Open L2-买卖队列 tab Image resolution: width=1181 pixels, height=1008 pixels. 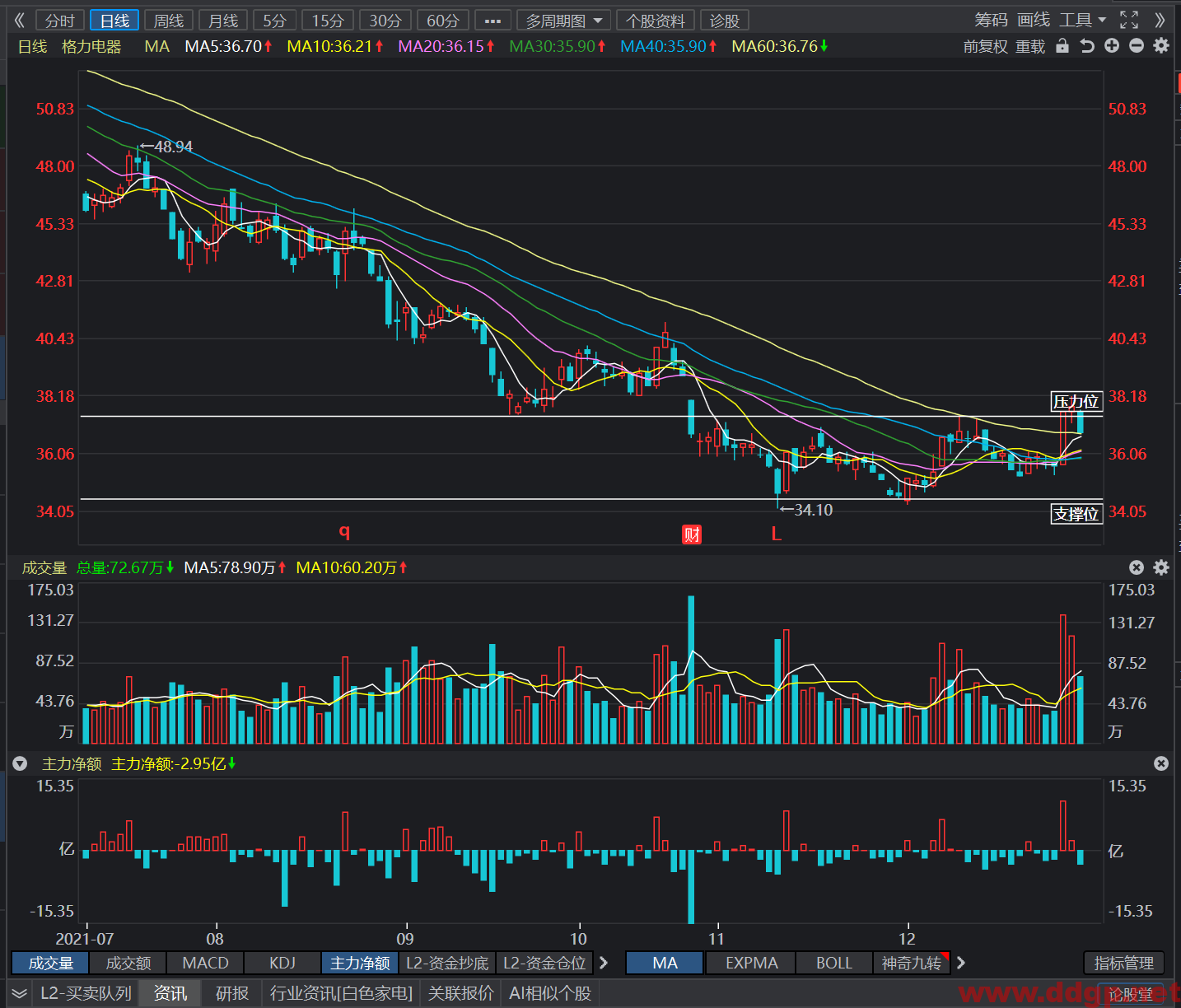click(86, 993)
